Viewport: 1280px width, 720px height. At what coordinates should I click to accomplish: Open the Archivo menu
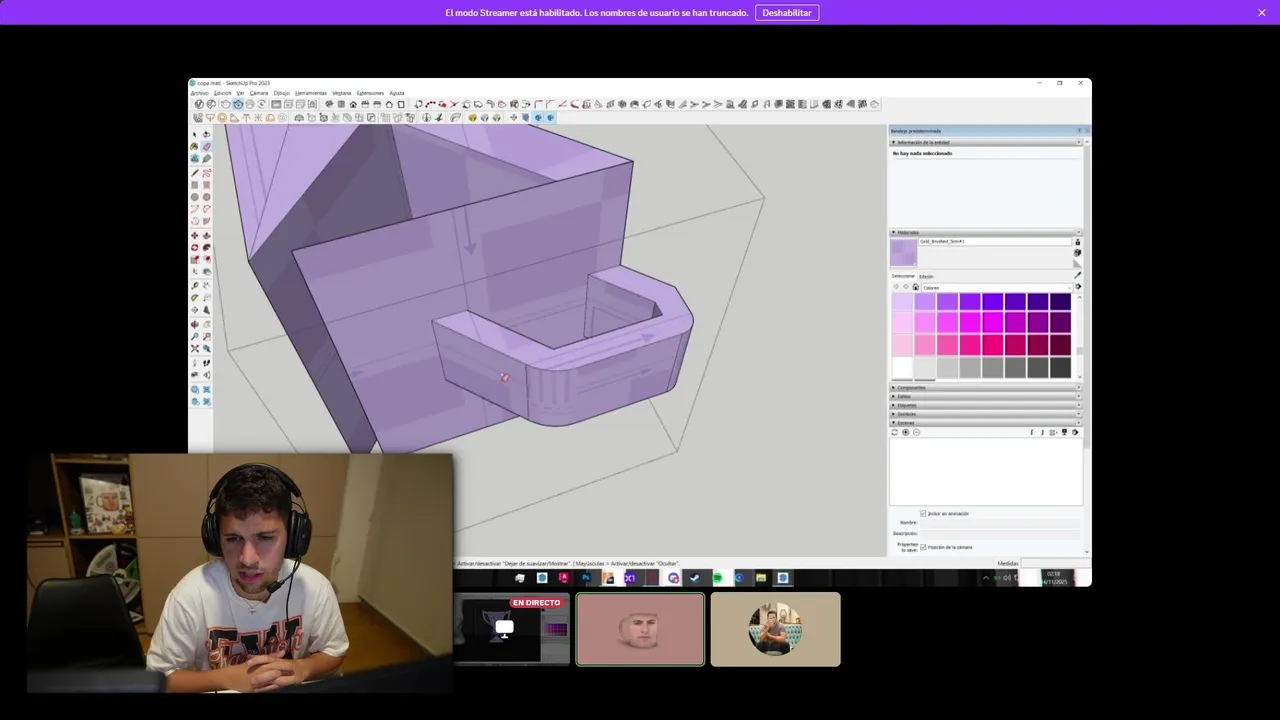(199, 93)
